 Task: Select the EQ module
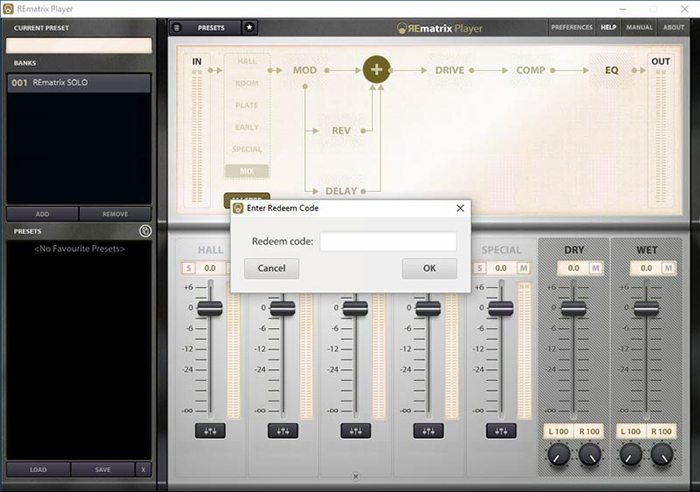(x=612, y=70)
